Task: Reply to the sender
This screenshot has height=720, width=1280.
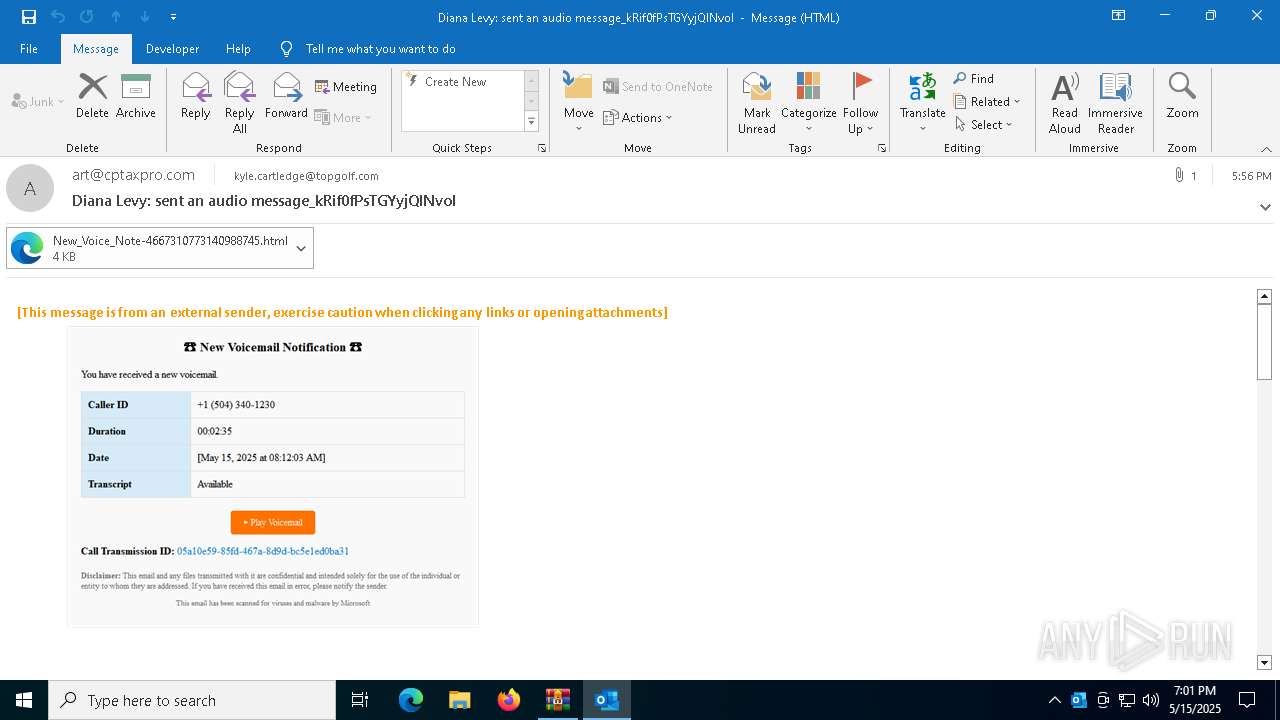Action: pos(196,96)
